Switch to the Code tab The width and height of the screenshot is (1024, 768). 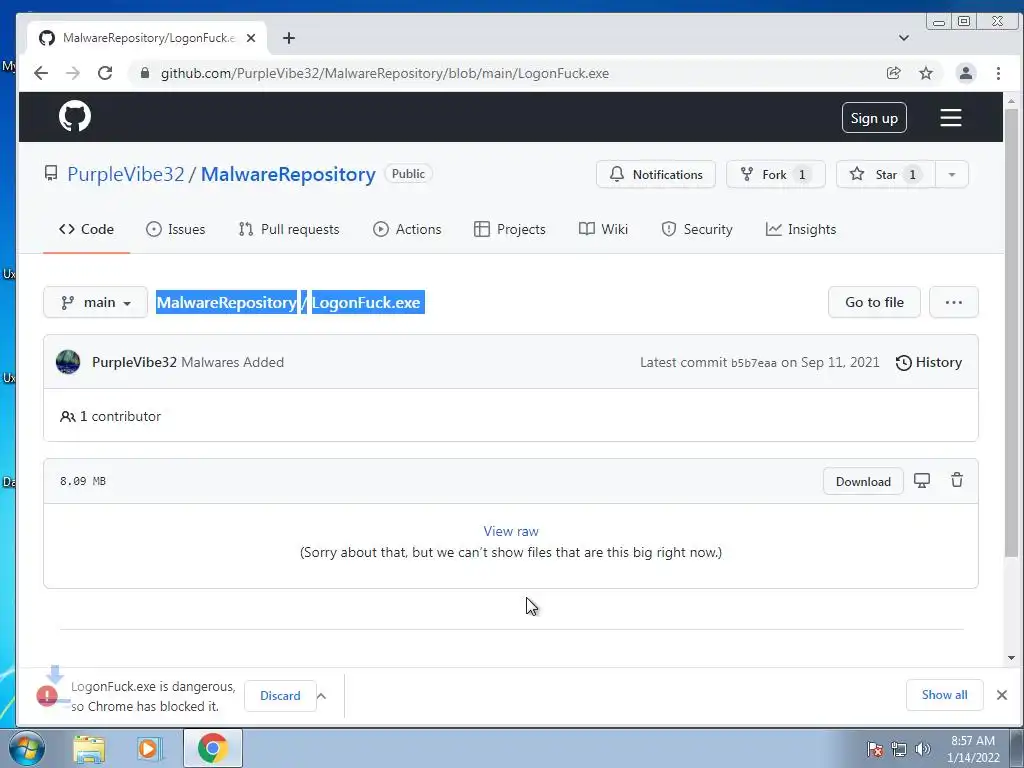click(x=86, y=229)
